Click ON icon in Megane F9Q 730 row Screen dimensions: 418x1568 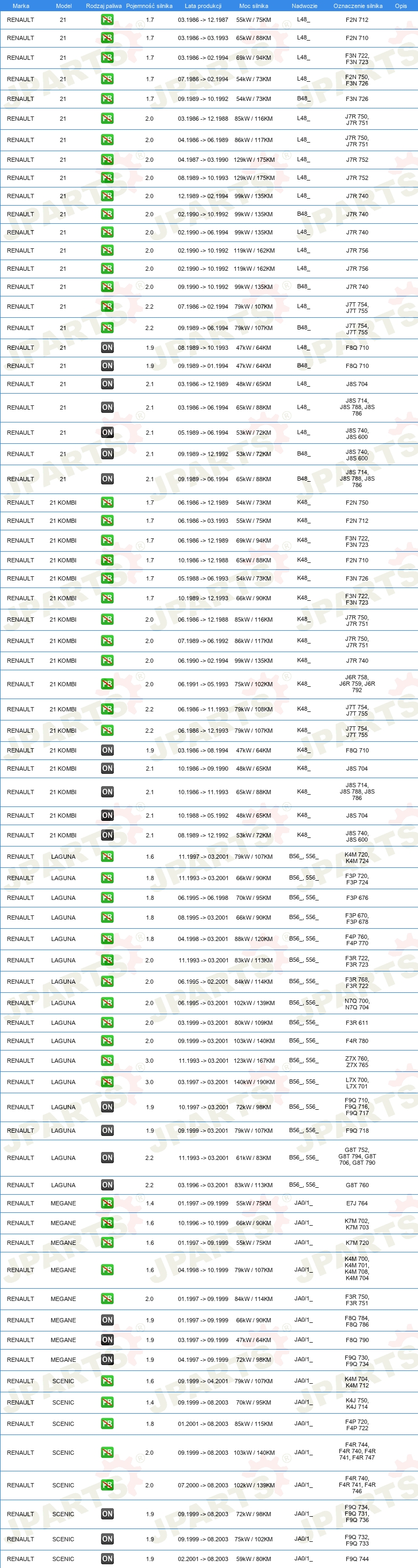pos(107,1359)
